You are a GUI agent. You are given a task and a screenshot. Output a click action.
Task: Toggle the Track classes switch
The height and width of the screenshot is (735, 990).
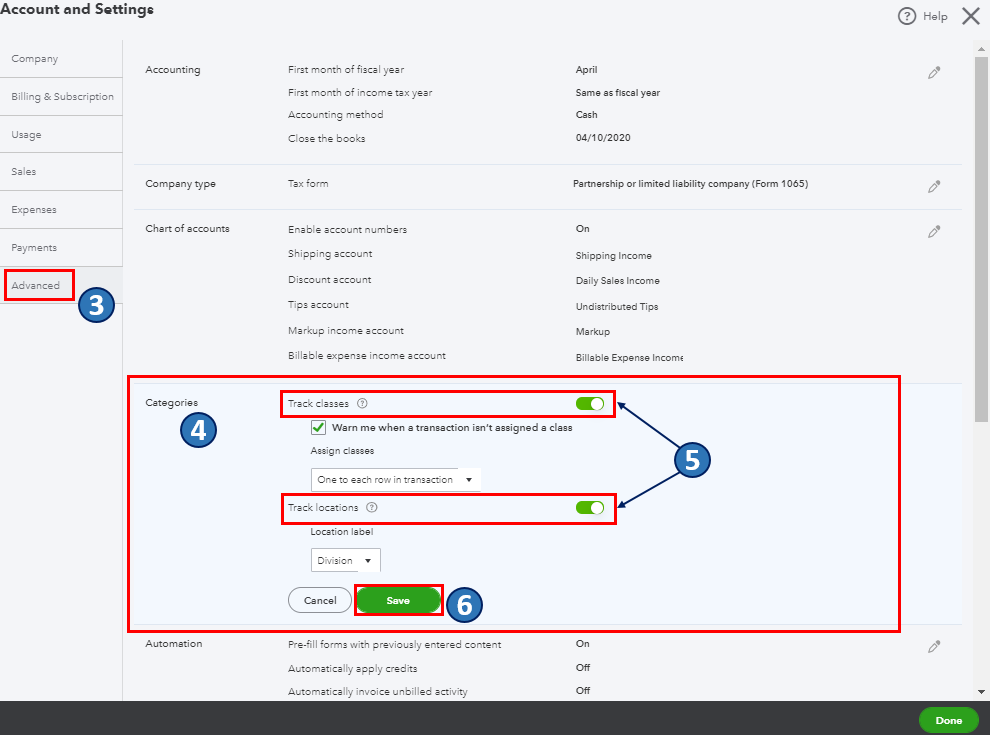(590, 403)
